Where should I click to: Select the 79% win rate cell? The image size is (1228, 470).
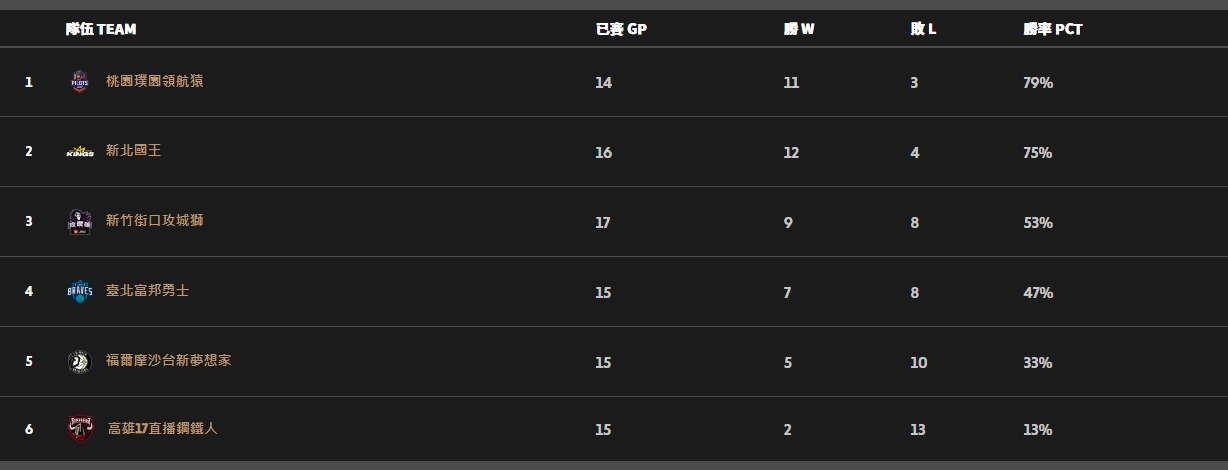(1038, 83)
